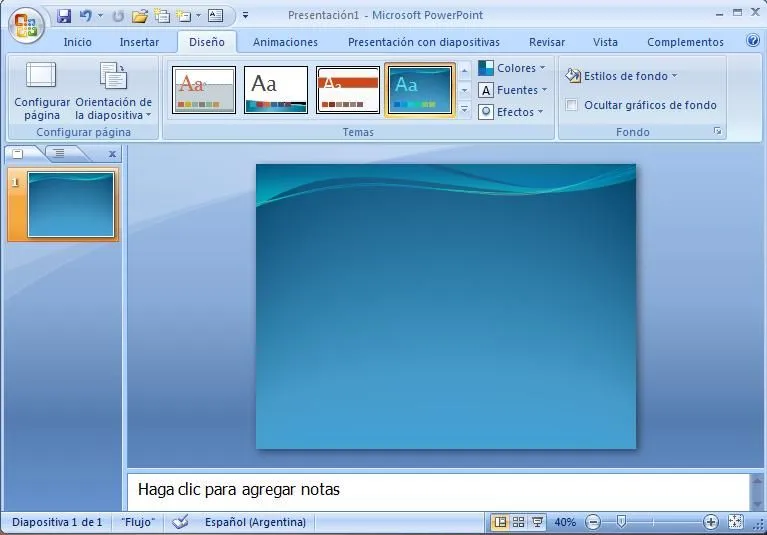Enable Ocultar gráficos de fondo checkbox
This screenshot has height=535, width=767.
pyautogui.click(x=571, y=105)
